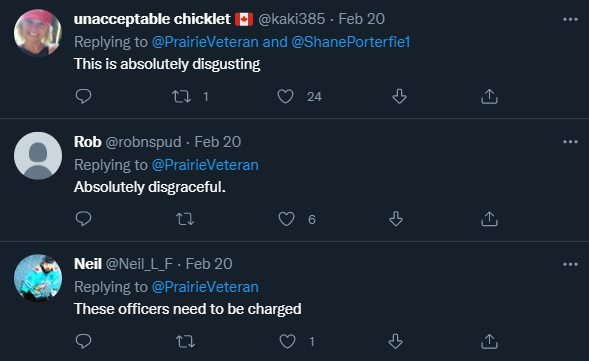Open more options on Neil's tweet
The image size is (589, 361).
570,264
